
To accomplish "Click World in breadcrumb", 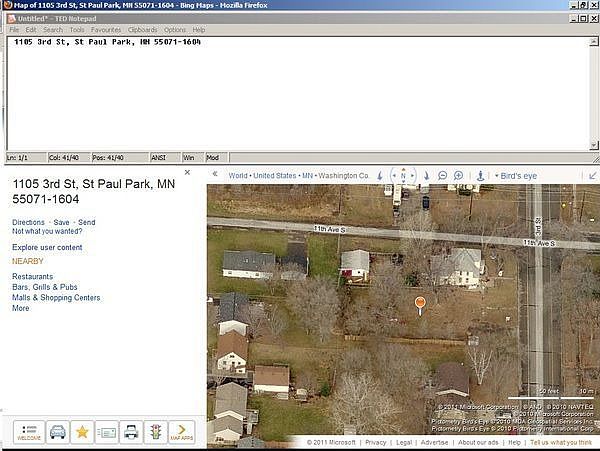I will click(238, 176).
